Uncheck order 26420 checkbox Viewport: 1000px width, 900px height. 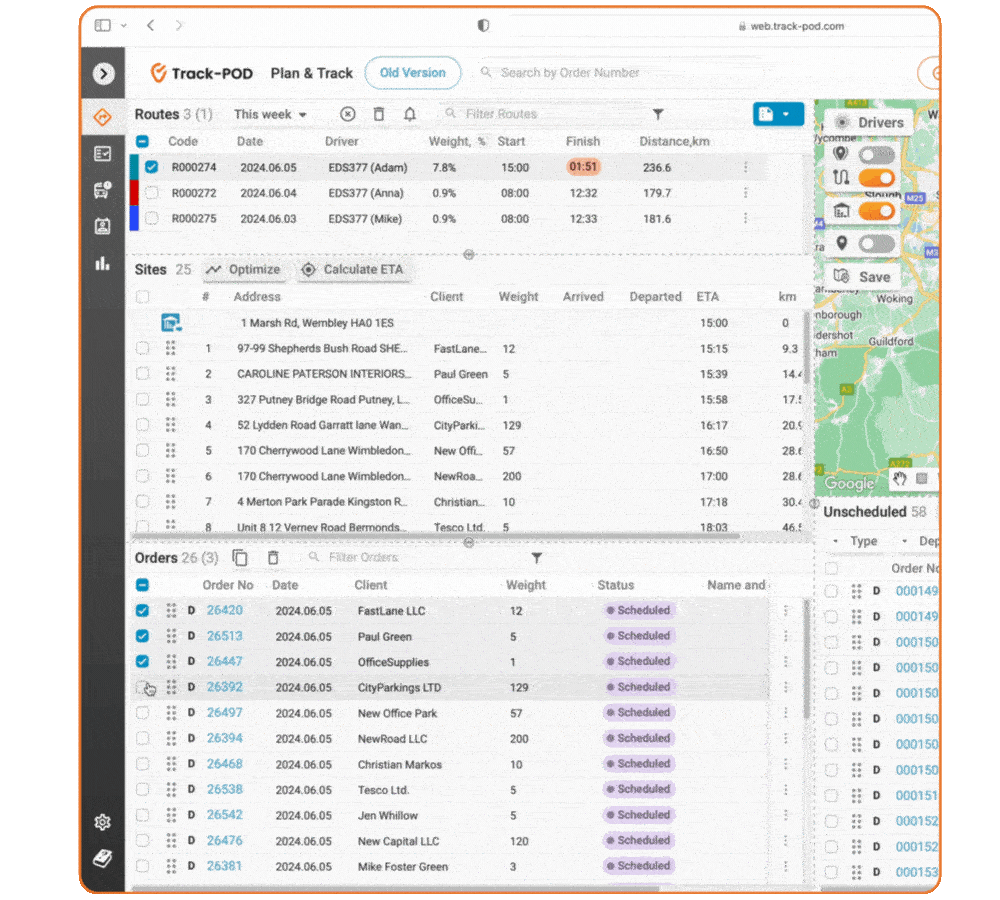[x=142, y=610]
